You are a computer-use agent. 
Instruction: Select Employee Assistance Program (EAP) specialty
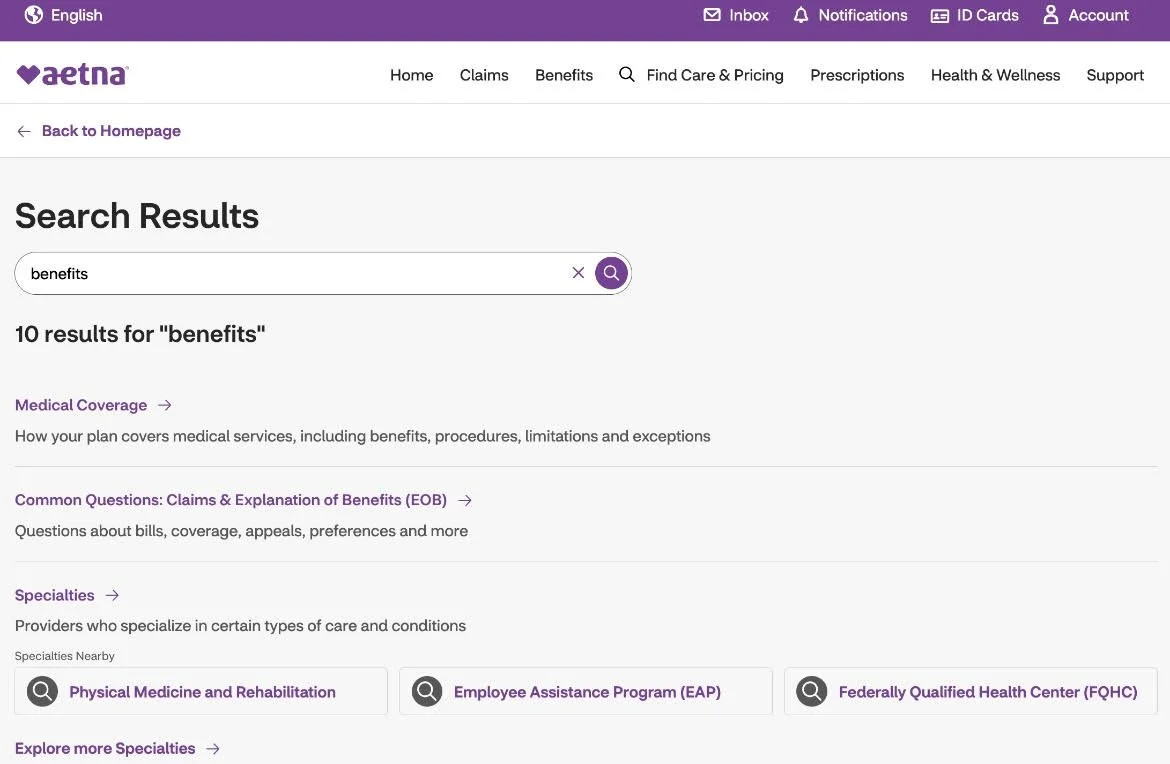point(587,692)
